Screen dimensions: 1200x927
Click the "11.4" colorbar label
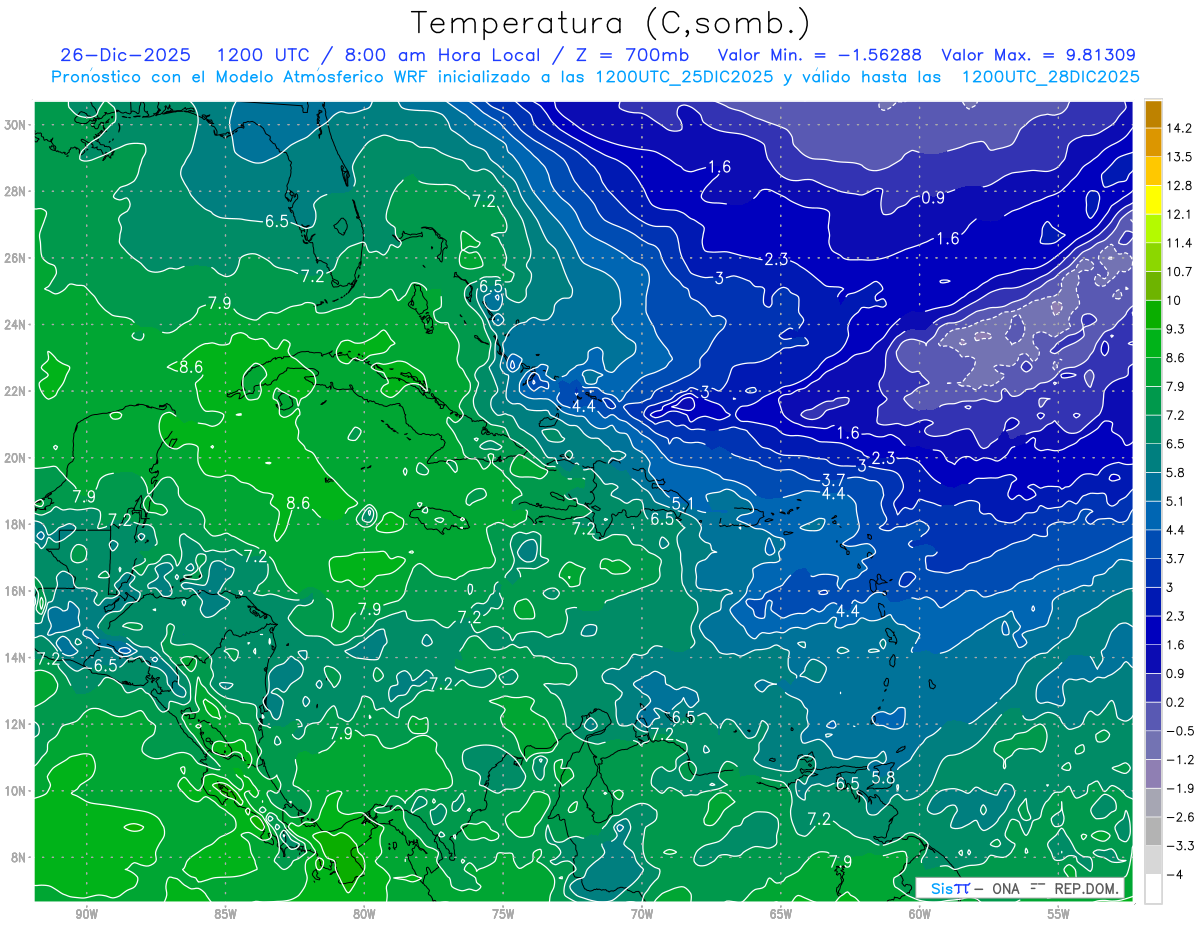[1180, 243]
